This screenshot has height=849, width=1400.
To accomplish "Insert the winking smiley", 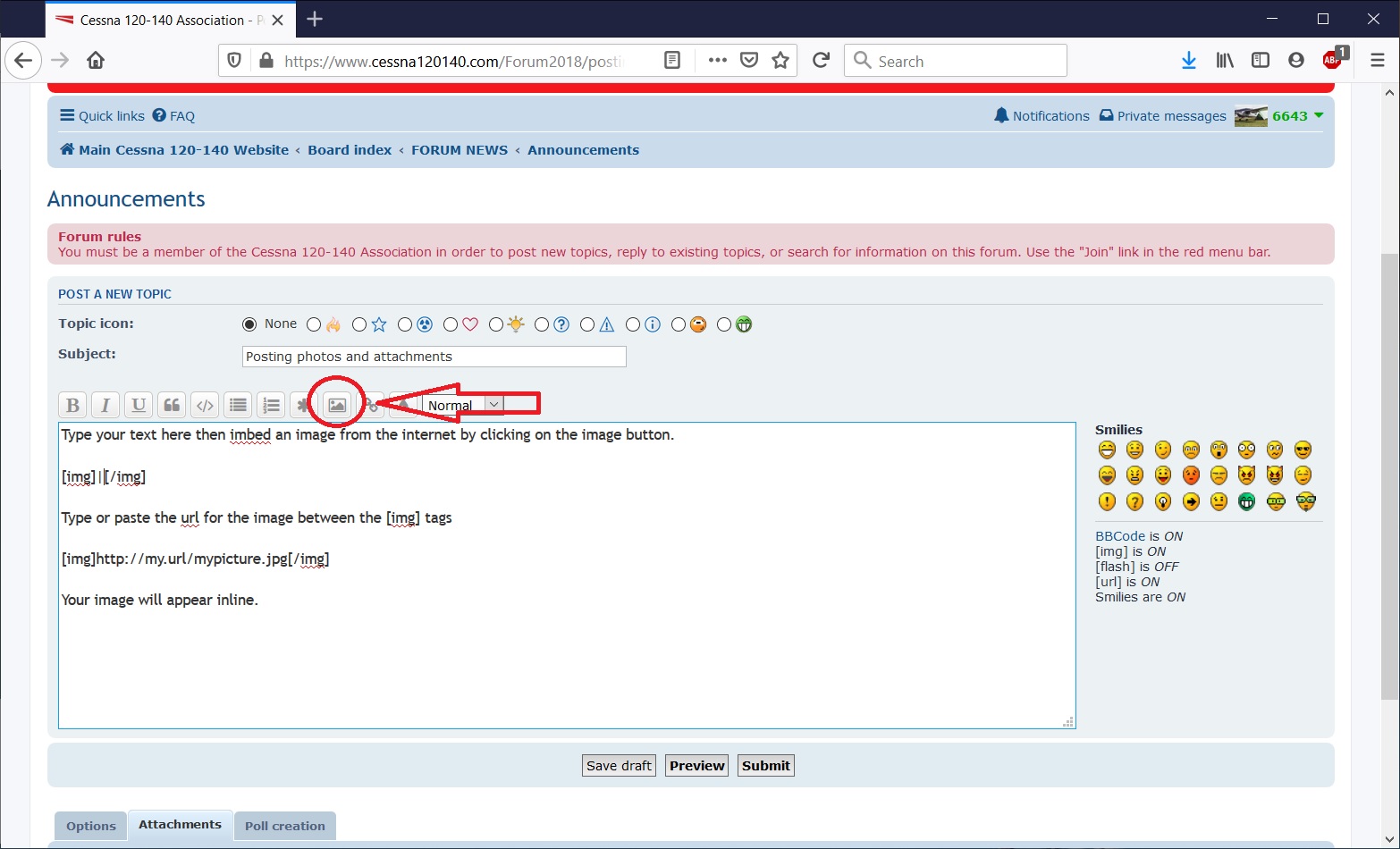I will click(x=1163, y=450).
